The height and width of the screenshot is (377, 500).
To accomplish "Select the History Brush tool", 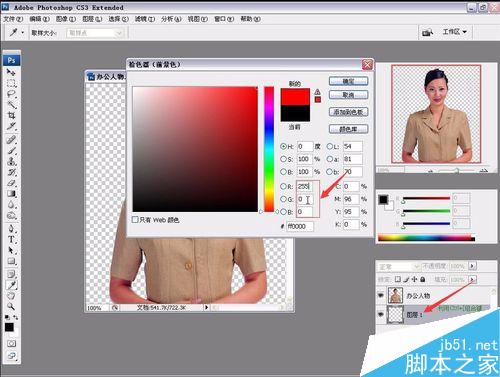I will (x=11, y=172).
